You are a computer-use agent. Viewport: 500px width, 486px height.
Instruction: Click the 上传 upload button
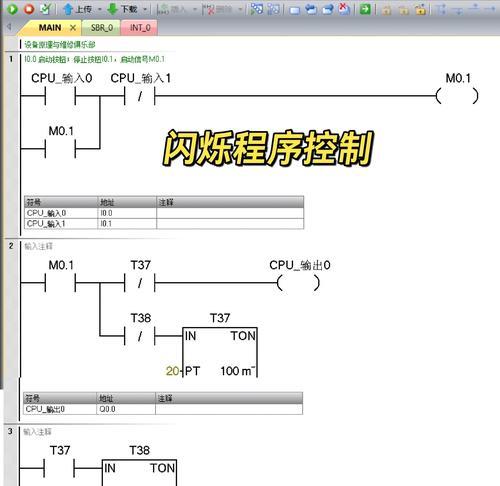pos(77,9)
